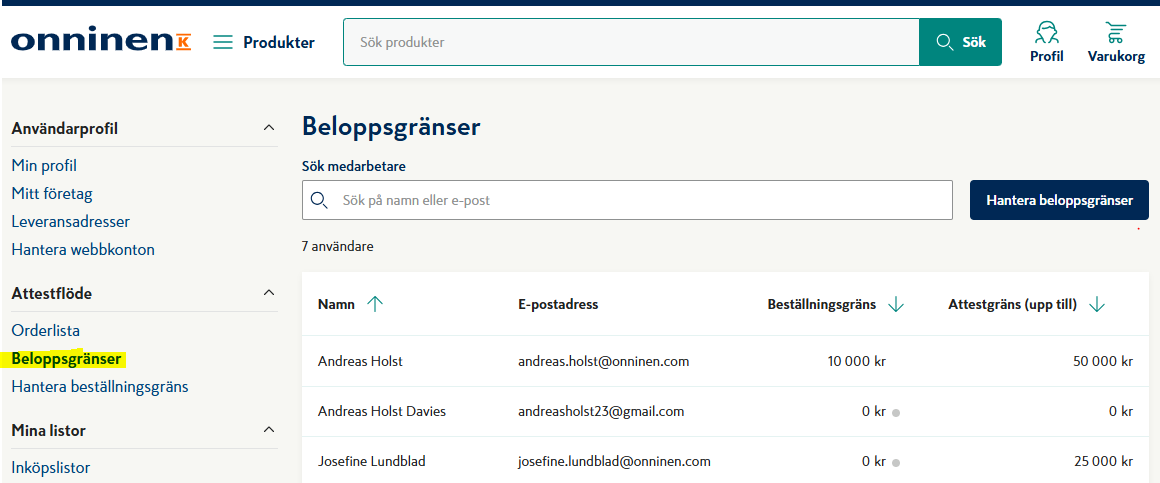Collapse the Användarprofil section chevron

pyautogui.click(x=269, y=128)
